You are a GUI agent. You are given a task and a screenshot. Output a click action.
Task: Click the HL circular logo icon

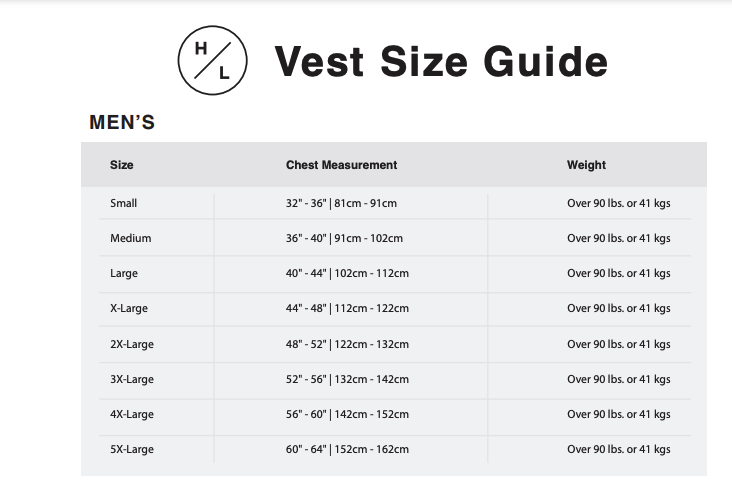click(x=212, y=60)
